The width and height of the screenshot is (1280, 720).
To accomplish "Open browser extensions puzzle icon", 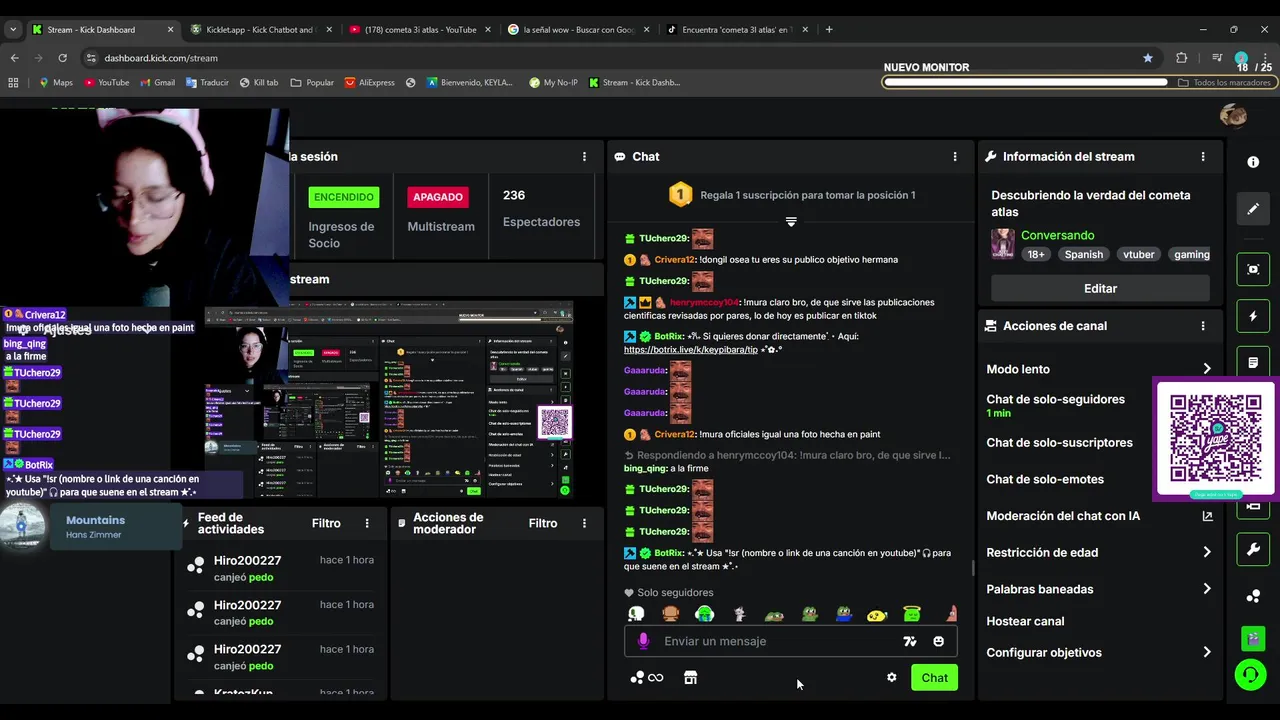I will point(1181,58).
